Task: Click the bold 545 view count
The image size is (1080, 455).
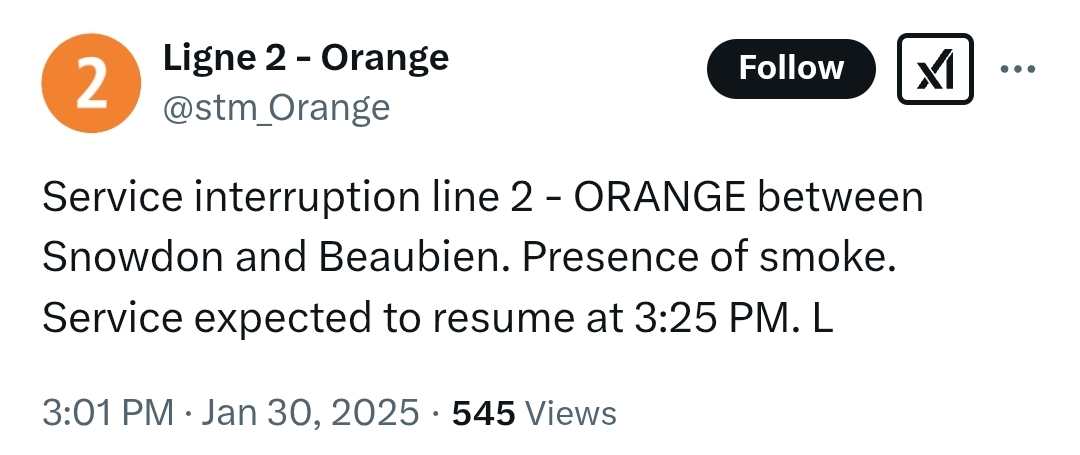Action: click(x=484, y=412)
